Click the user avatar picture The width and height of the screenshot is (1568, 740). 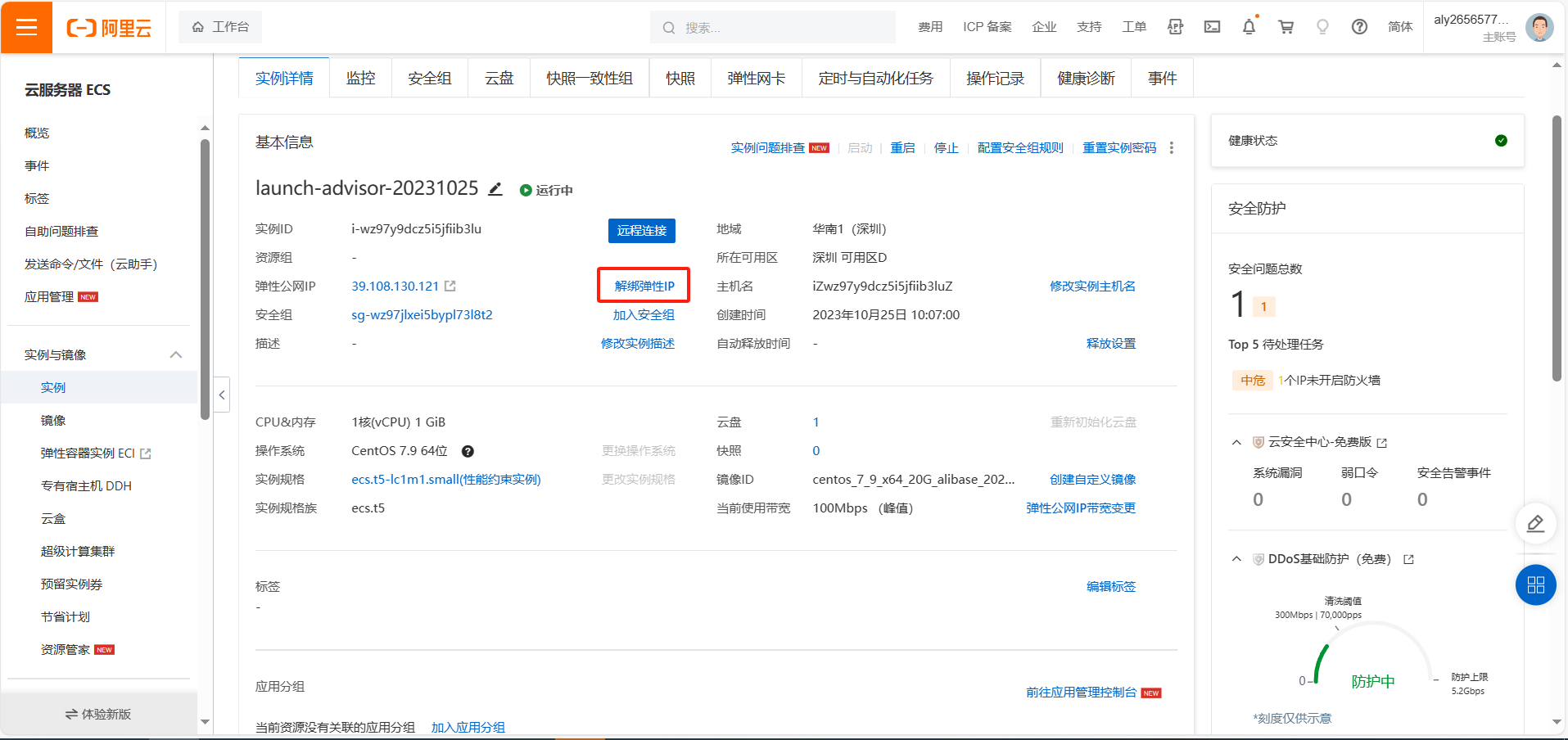click(1539, 27)
